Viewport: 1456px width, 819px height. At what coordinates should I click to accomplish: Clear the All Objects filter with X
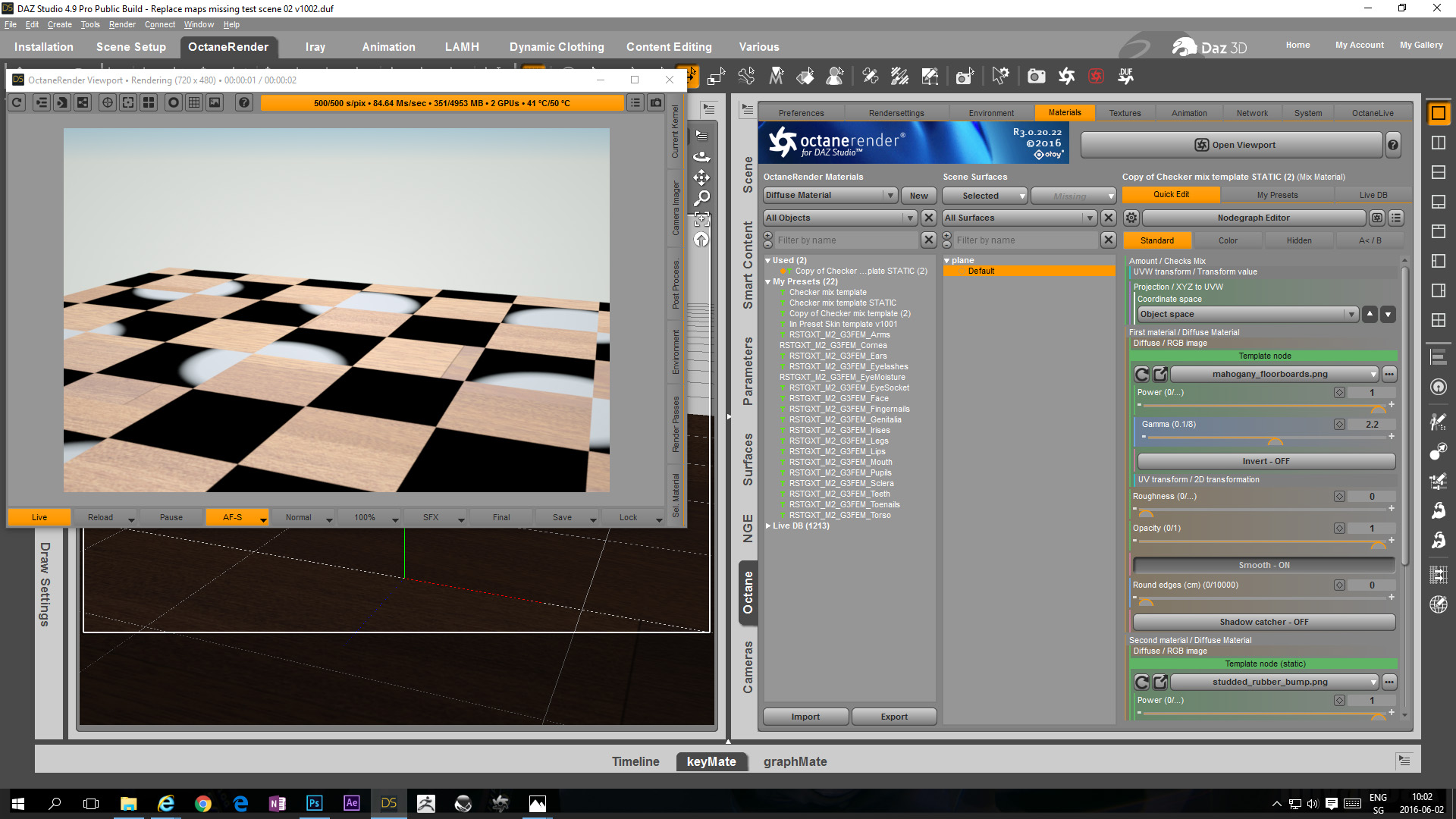click(x=928, y=218)
